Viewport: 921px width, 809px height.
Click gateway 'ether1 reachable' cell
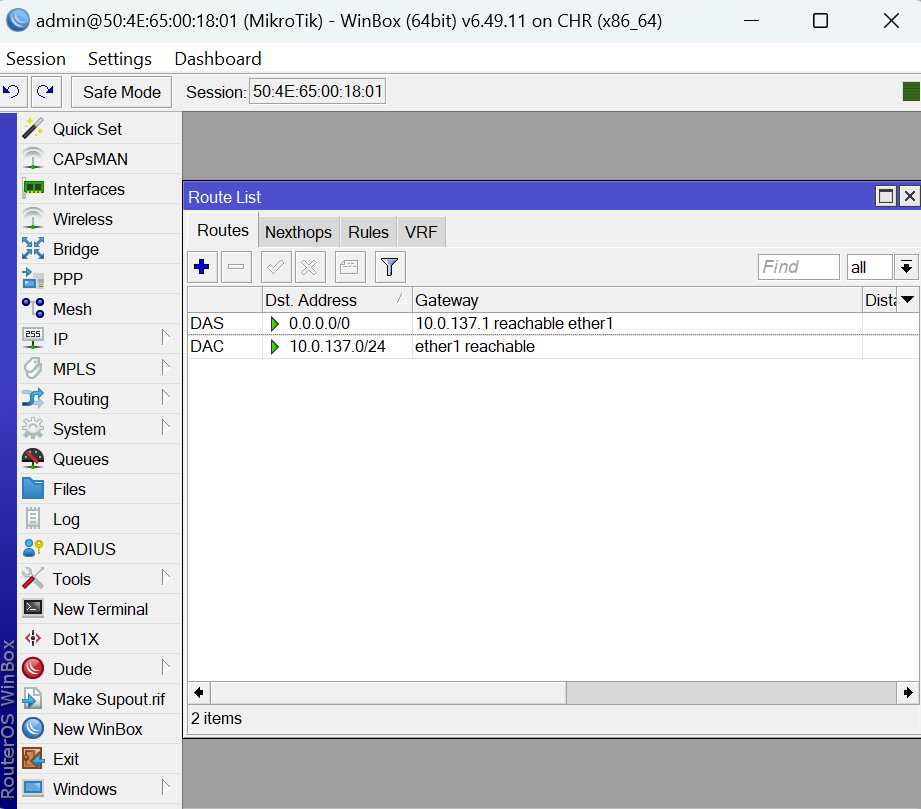point(475,346)
